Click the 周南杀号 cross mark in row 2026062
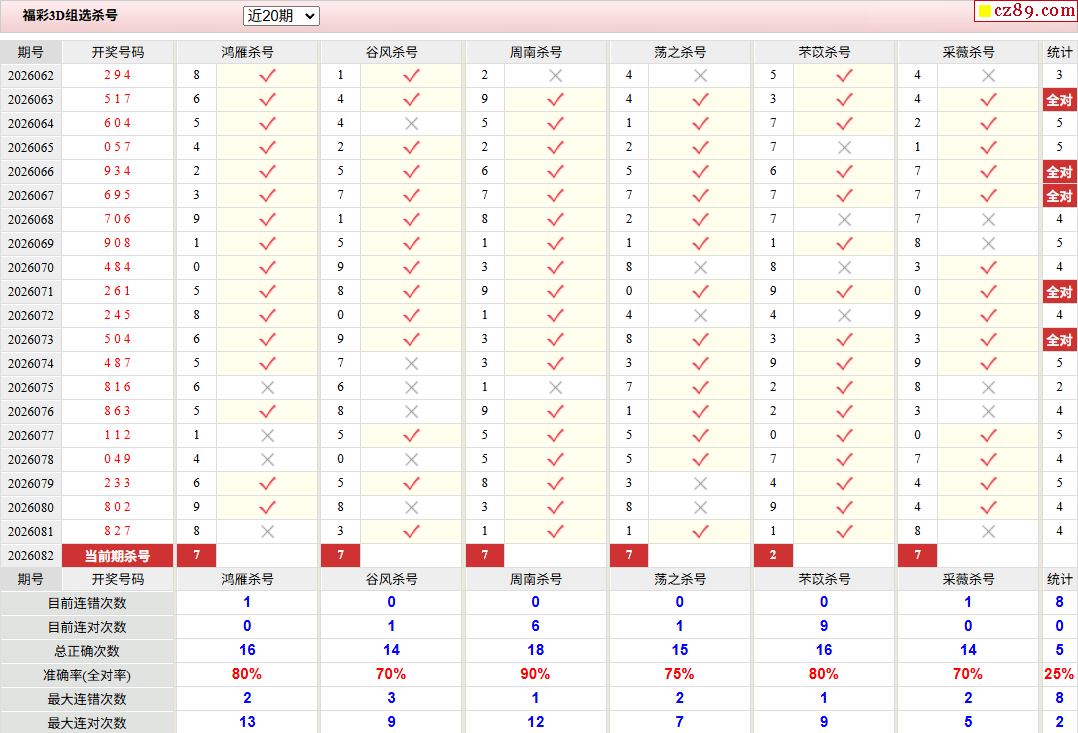The height and width of the screenshot is (733, 1078). tap(556, 75)
